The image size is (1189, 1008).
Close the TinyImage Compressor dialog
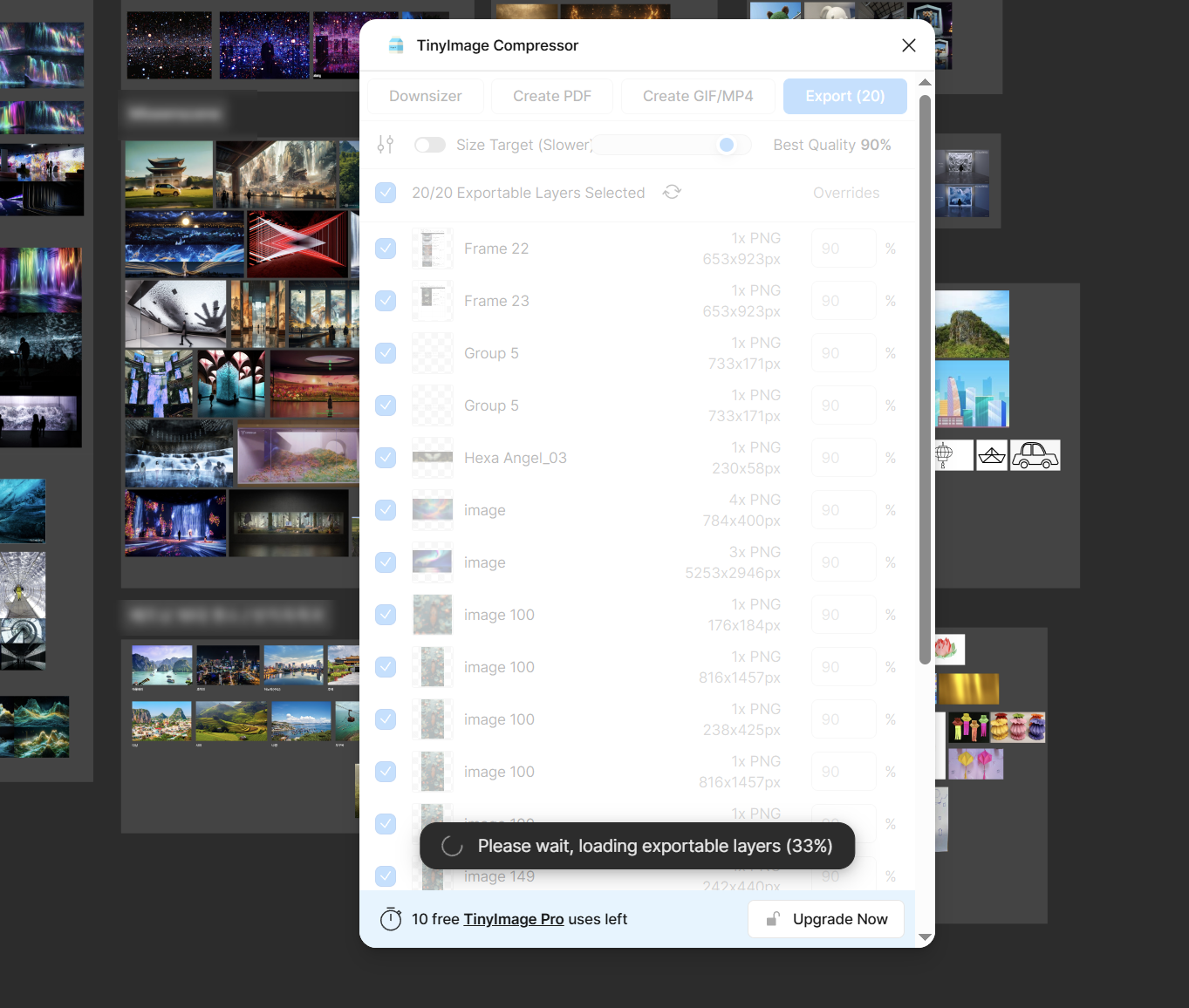[x=909, y=45]
